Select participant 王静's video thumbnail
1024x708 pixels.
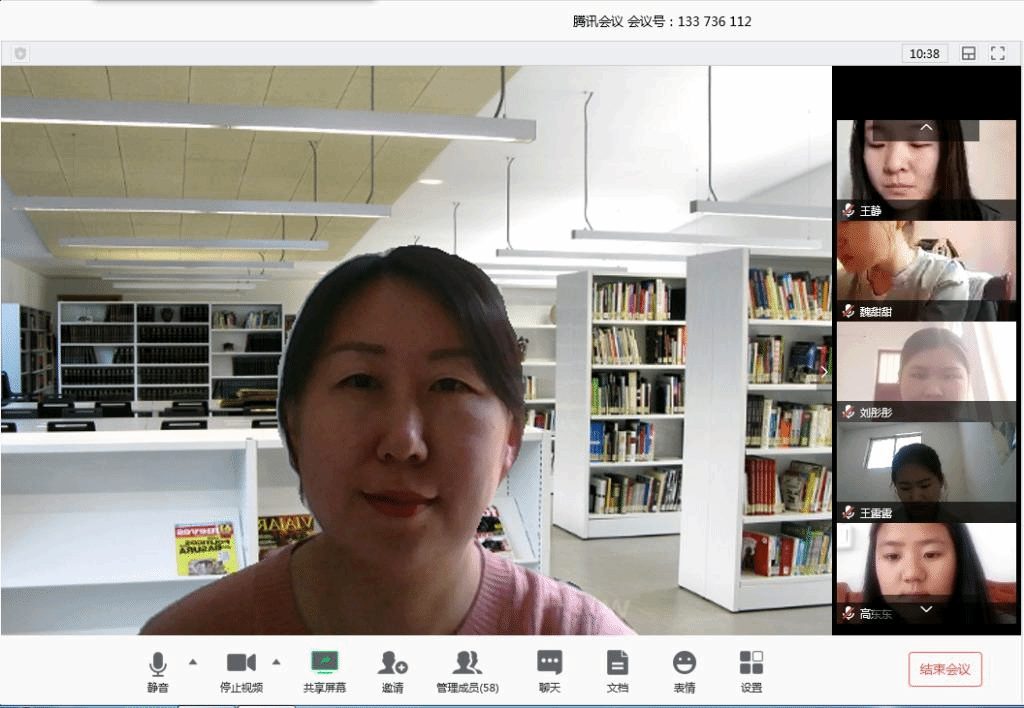[x=926, y=168]
